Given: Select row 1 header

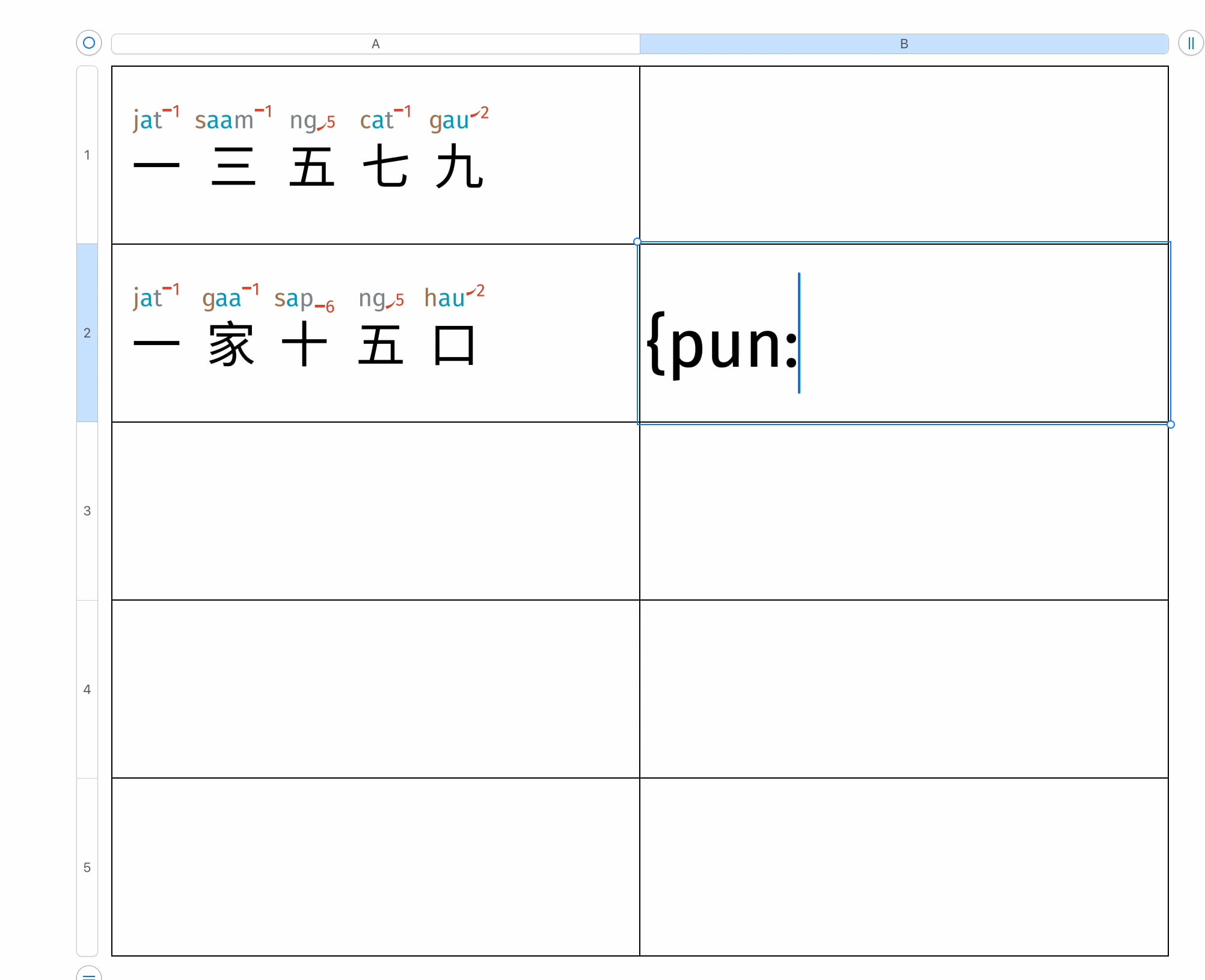Looking at the screenshot, I should (87, 155).
